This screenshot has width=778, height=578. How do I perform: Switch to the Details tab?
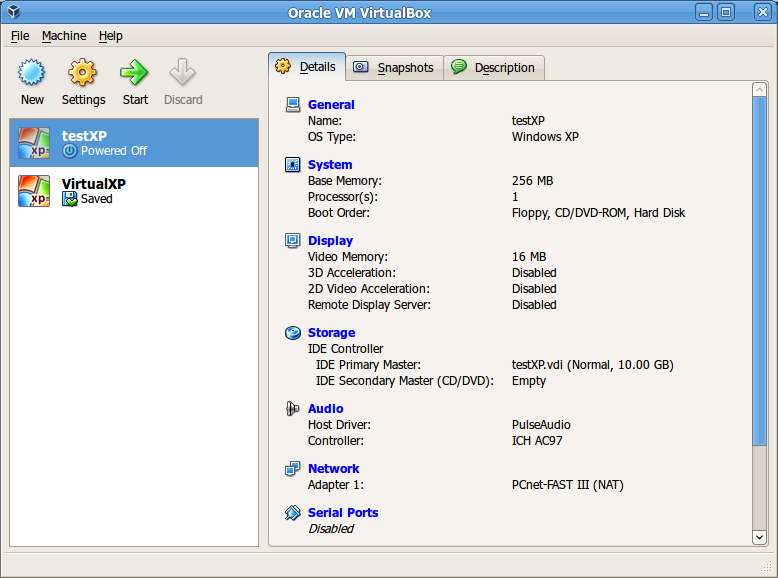[307, 66]
